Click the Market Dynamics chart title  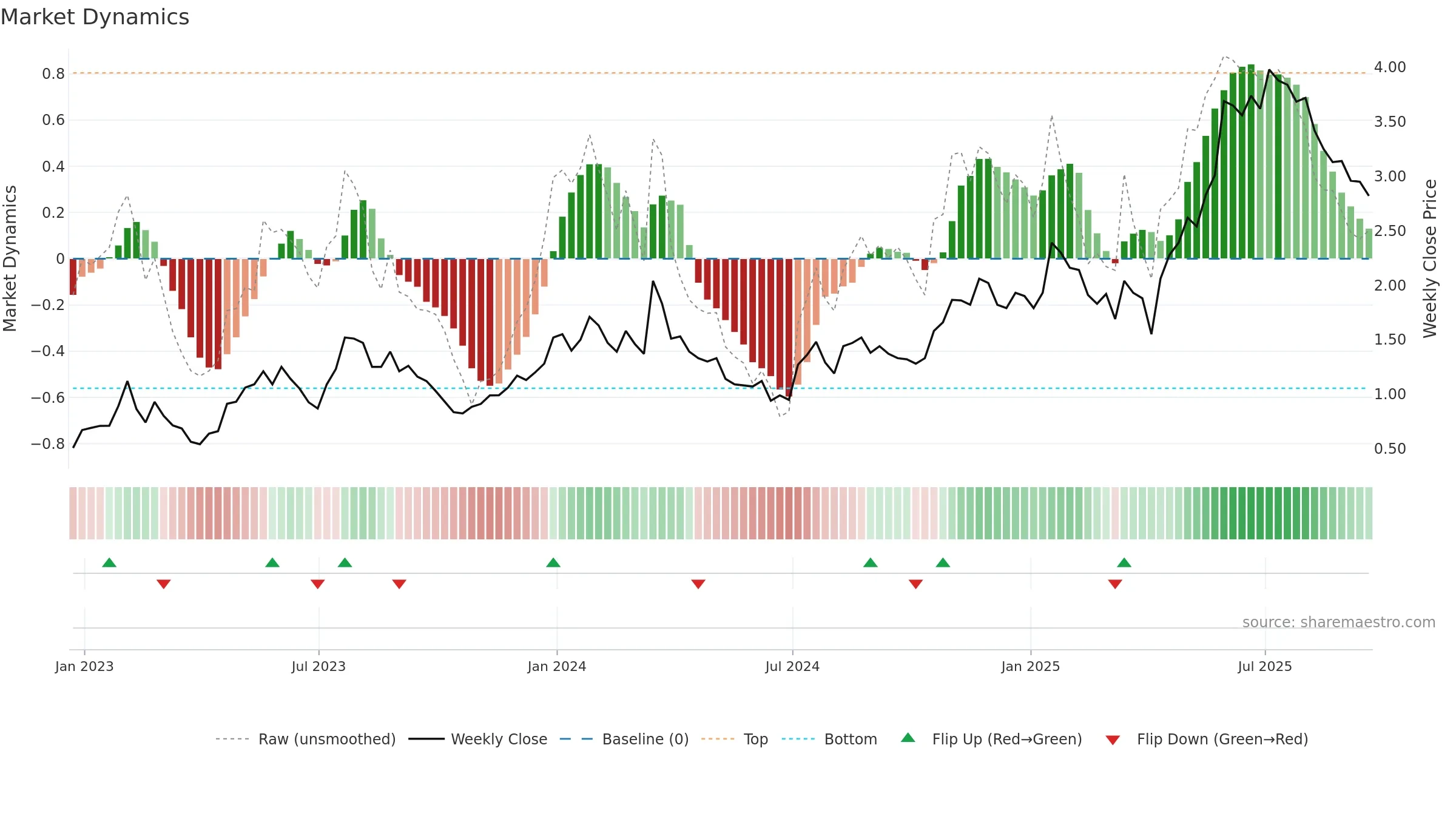[95, 17]
